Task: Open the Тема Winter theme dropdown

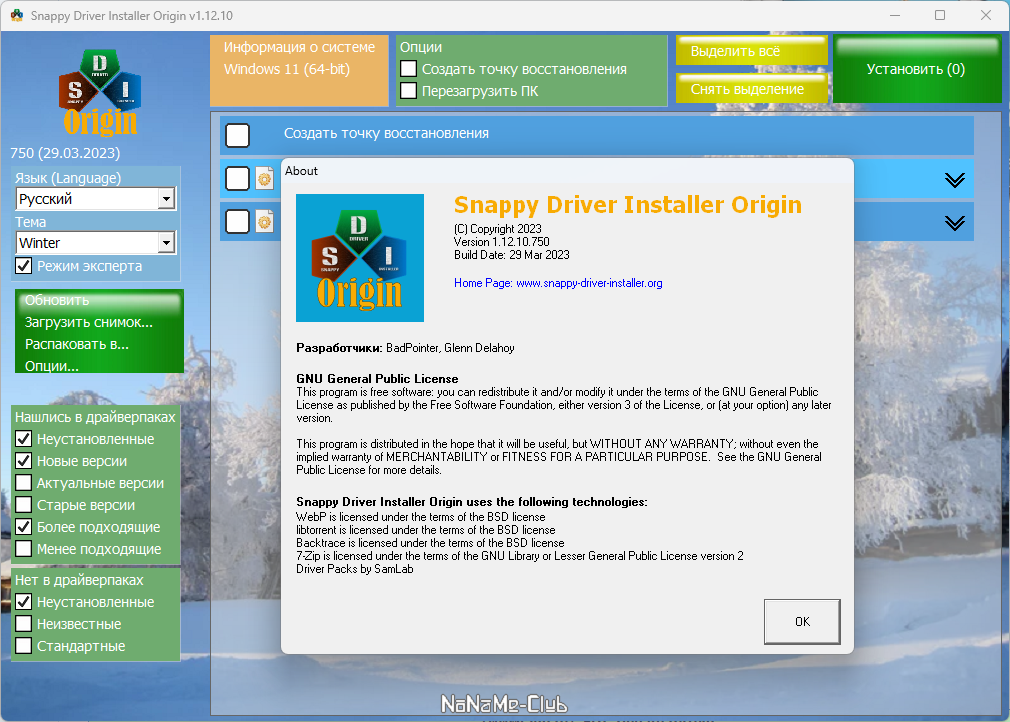Action: 95,243
